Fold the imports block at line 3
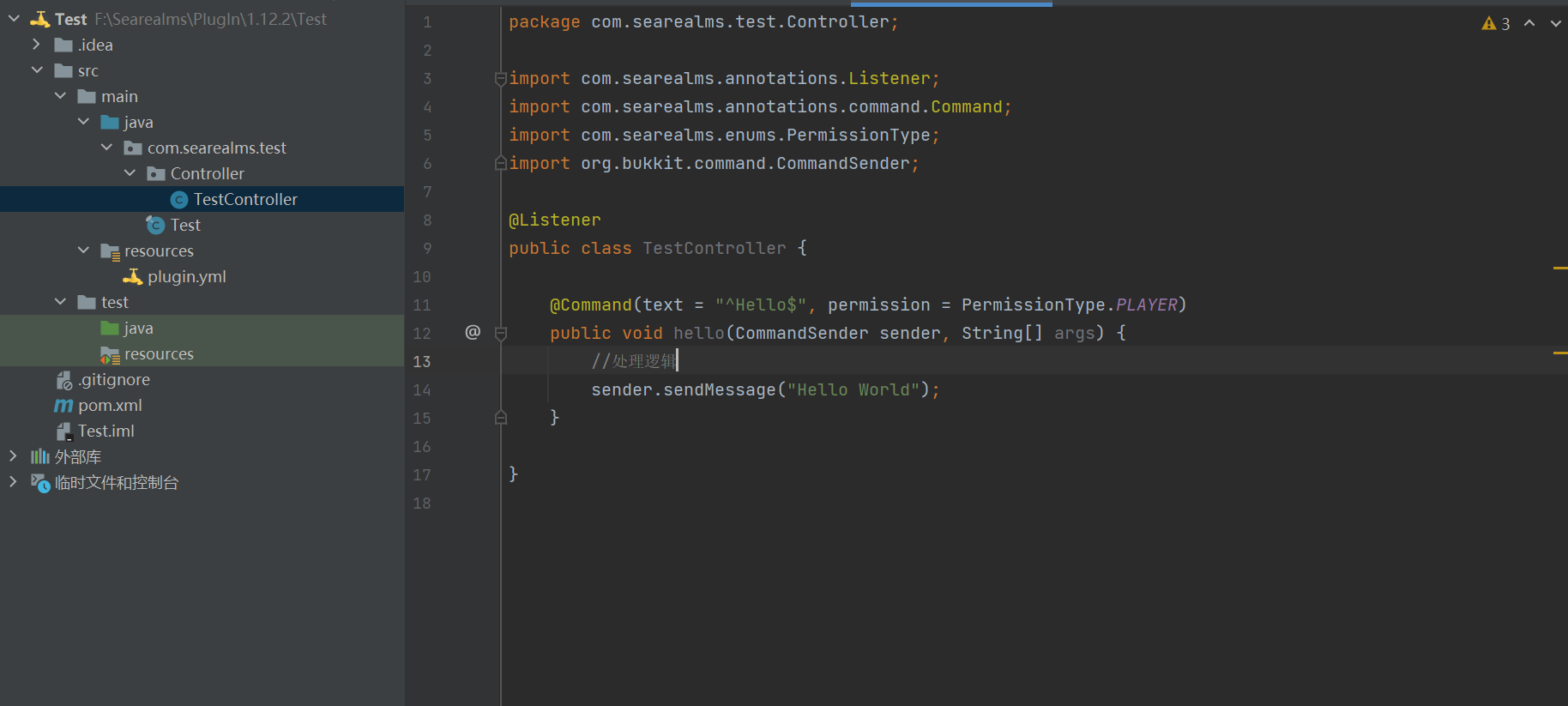Image resolution: width=1568 pixels, height=706 pixels. pos(501,79)
